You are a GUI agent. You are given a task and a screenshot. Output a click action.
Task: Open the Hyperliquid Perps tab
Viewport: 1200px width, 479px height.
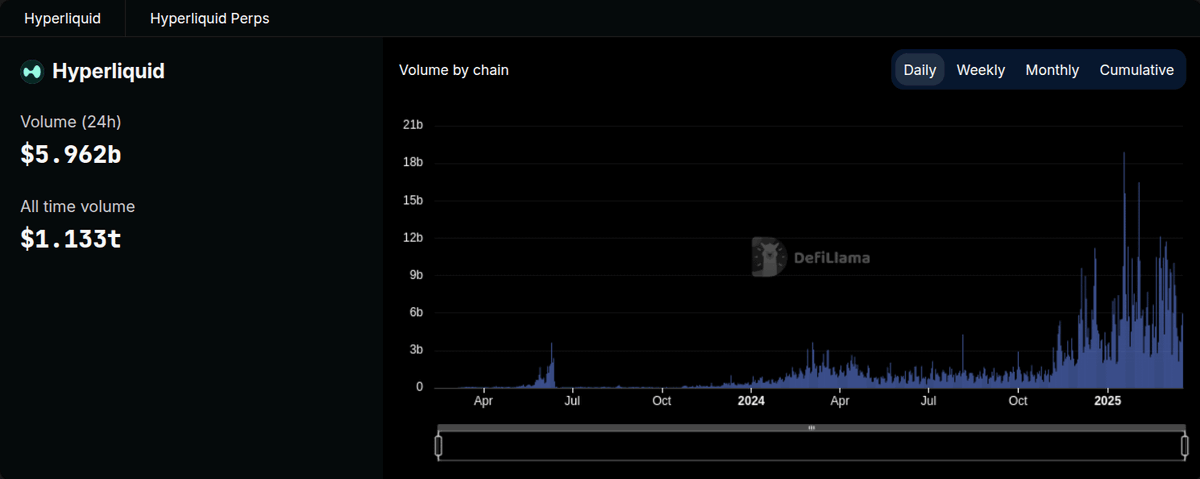[209, 18]
